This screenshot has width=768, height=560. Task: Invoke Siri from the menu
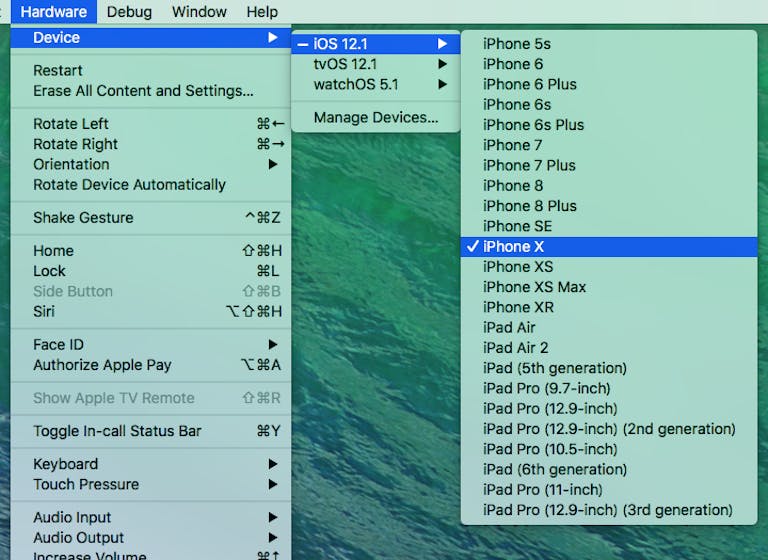[x=151, y=312]
